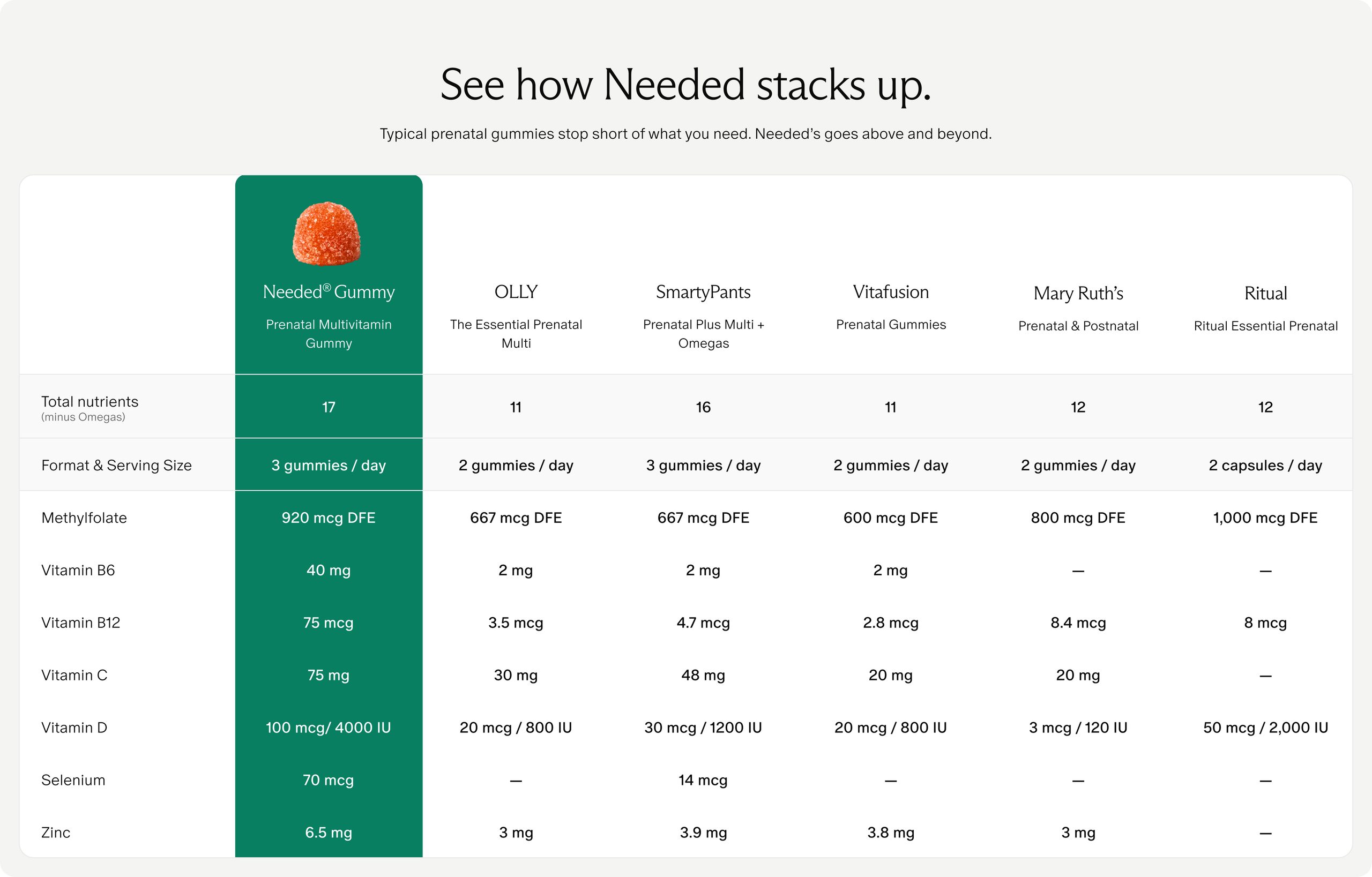The height and width of the screenshot is (877, 1372).
Task: Click the Vitamin C row label
Action: 74,675
